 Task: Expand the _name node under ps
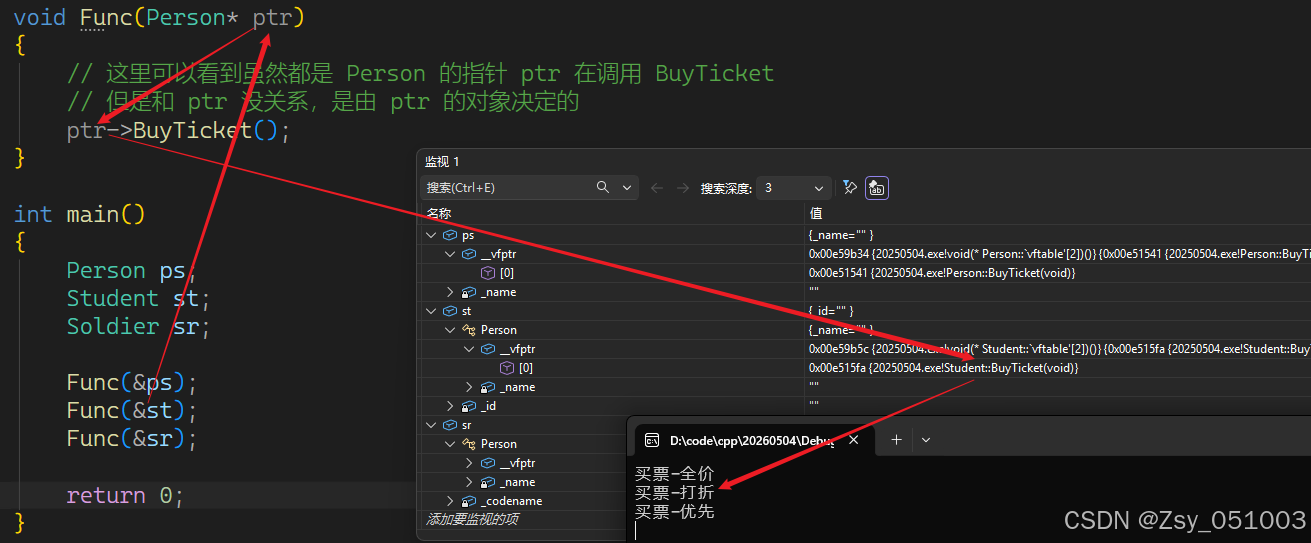click(x=450, y=292)
